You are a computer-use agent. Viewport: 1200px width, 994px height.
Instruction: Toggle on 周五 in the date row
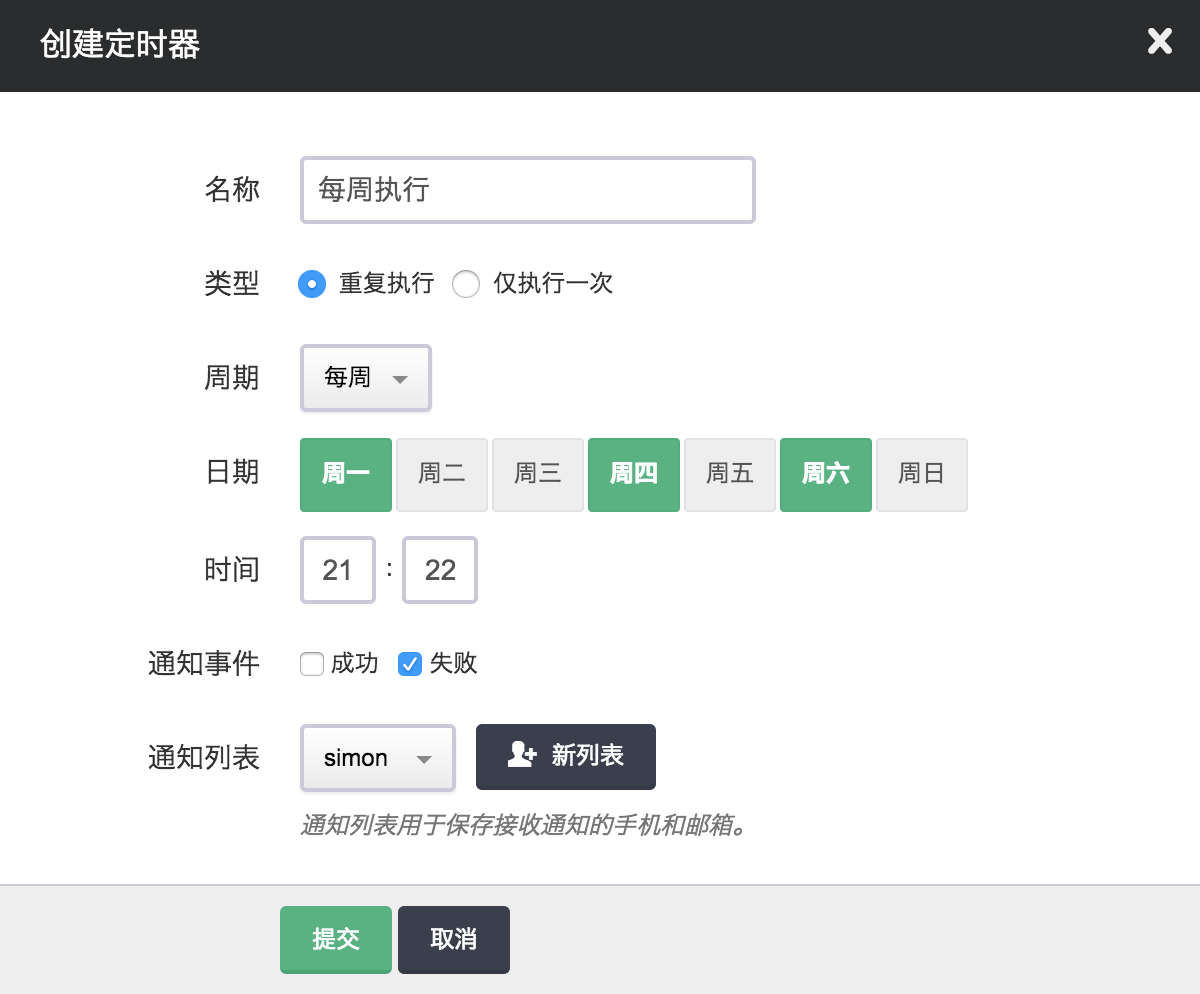pyautogui.click(x=730, y=474)
